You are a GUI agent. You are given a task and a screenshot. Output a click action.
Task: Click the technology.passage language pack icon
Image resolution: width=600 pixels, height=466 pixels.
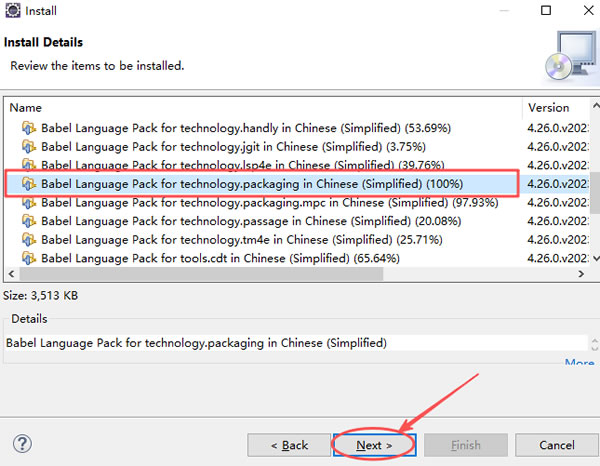tap(29, 222)
